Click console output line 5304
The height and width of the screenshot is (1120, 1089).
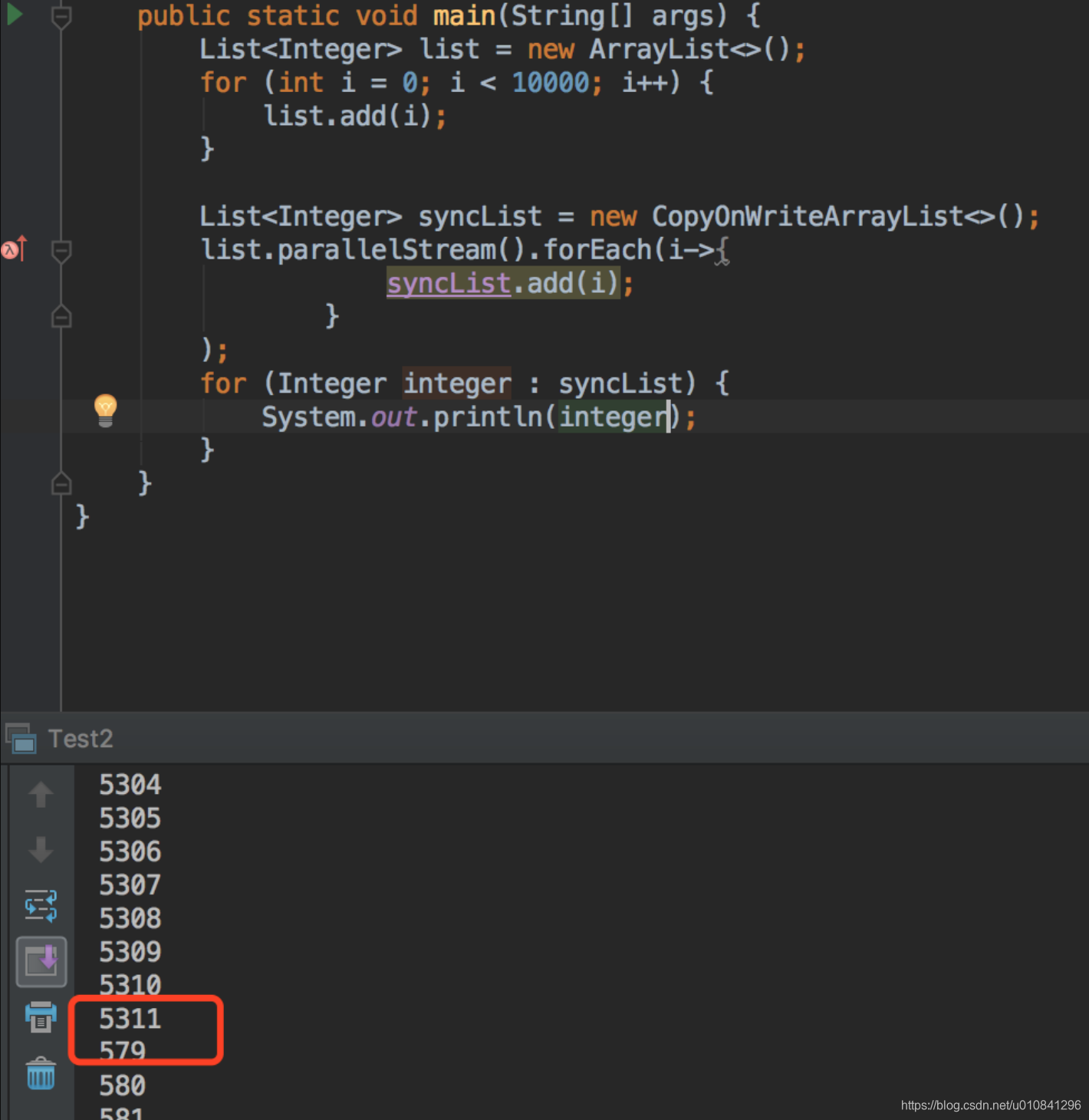[130, 785]
